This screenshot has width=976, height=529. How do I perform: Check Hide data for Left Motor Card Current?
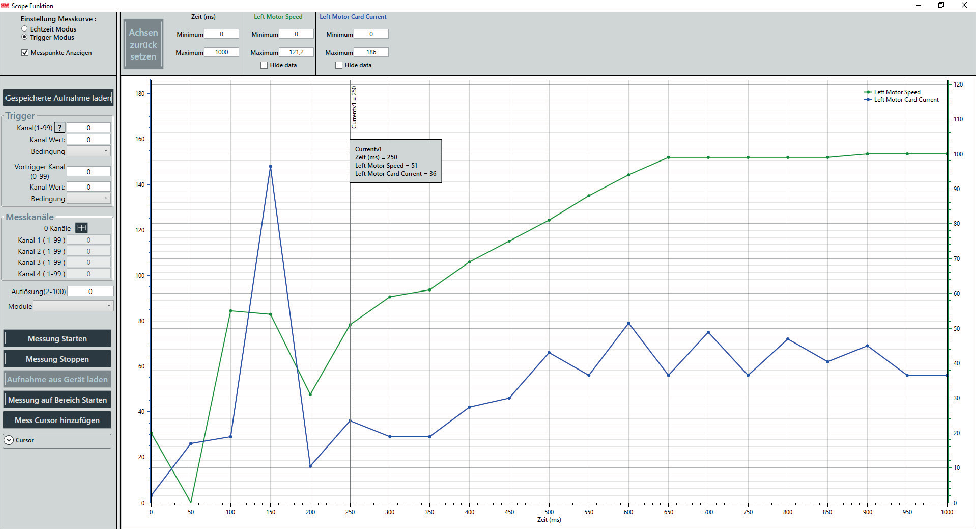coord(338,65)
